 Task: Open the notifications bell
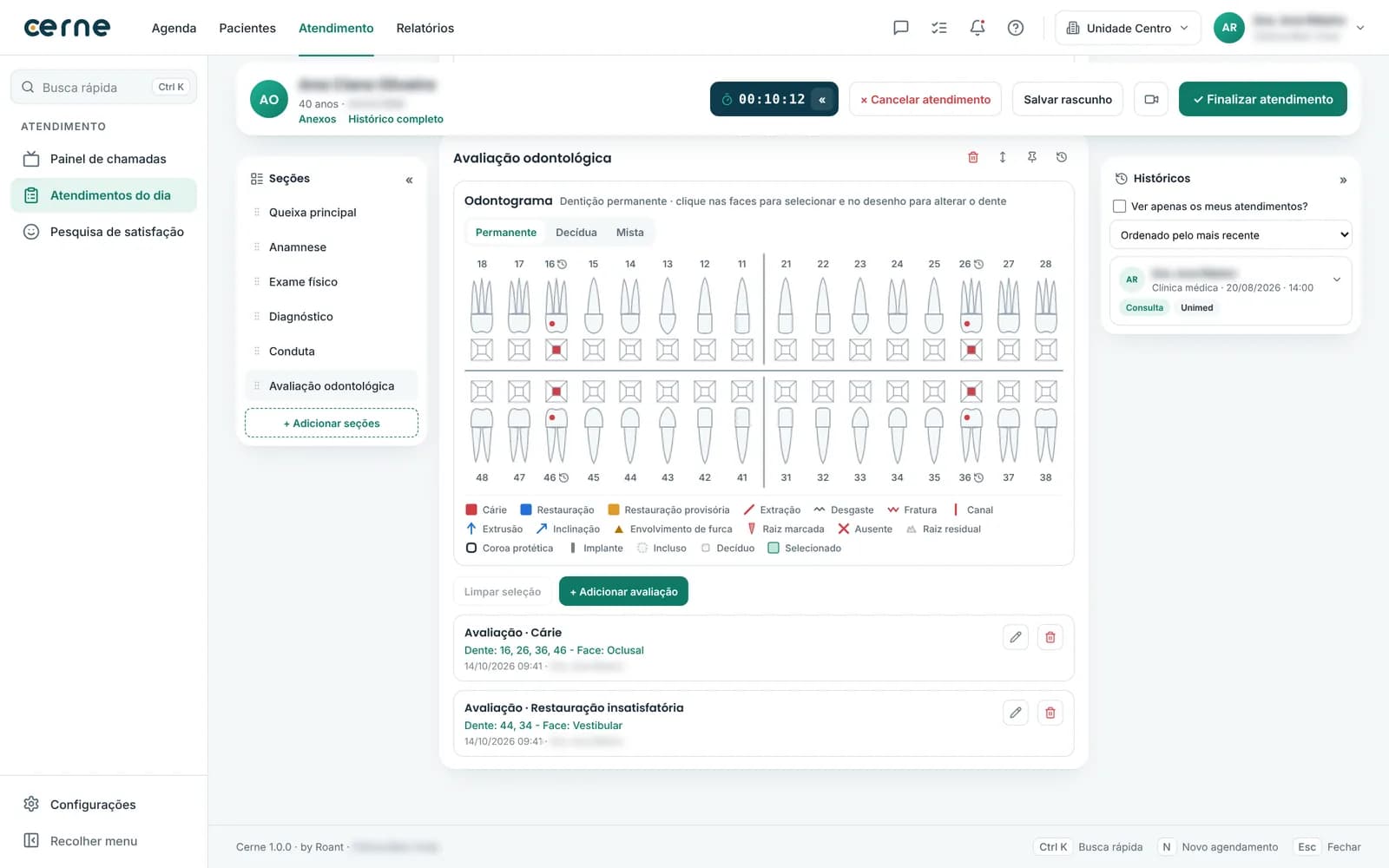[x=978, y=28]
